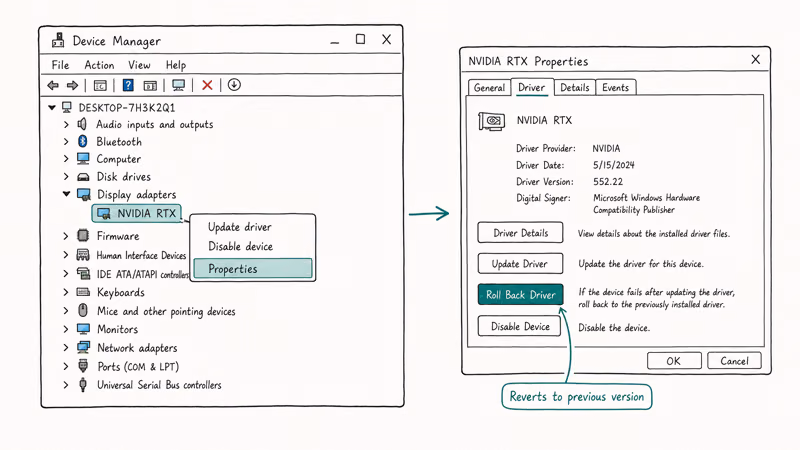Click the Driver Date value 5/15/2024

pyautogui.click(x=614, y=165)
